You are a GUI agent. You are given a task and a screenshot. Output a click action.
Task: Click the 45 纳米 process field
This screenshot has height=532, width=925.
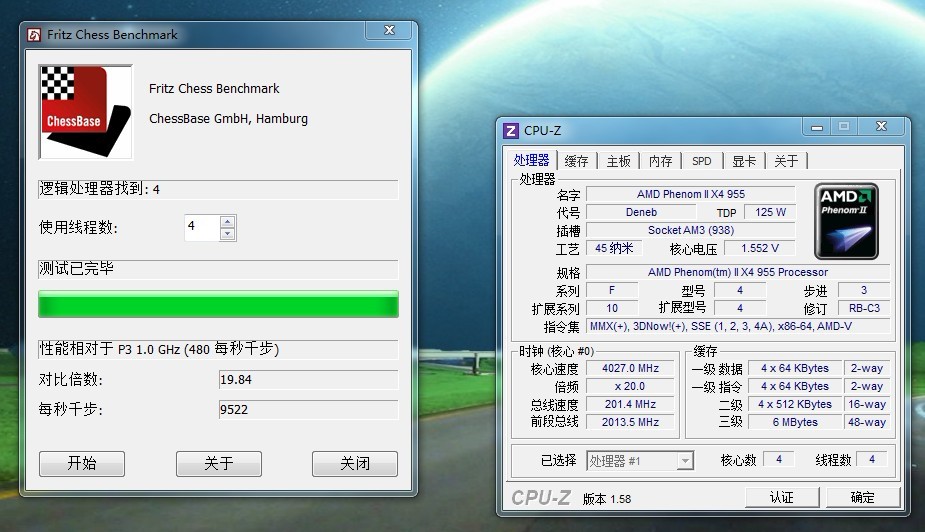[614, 248]
